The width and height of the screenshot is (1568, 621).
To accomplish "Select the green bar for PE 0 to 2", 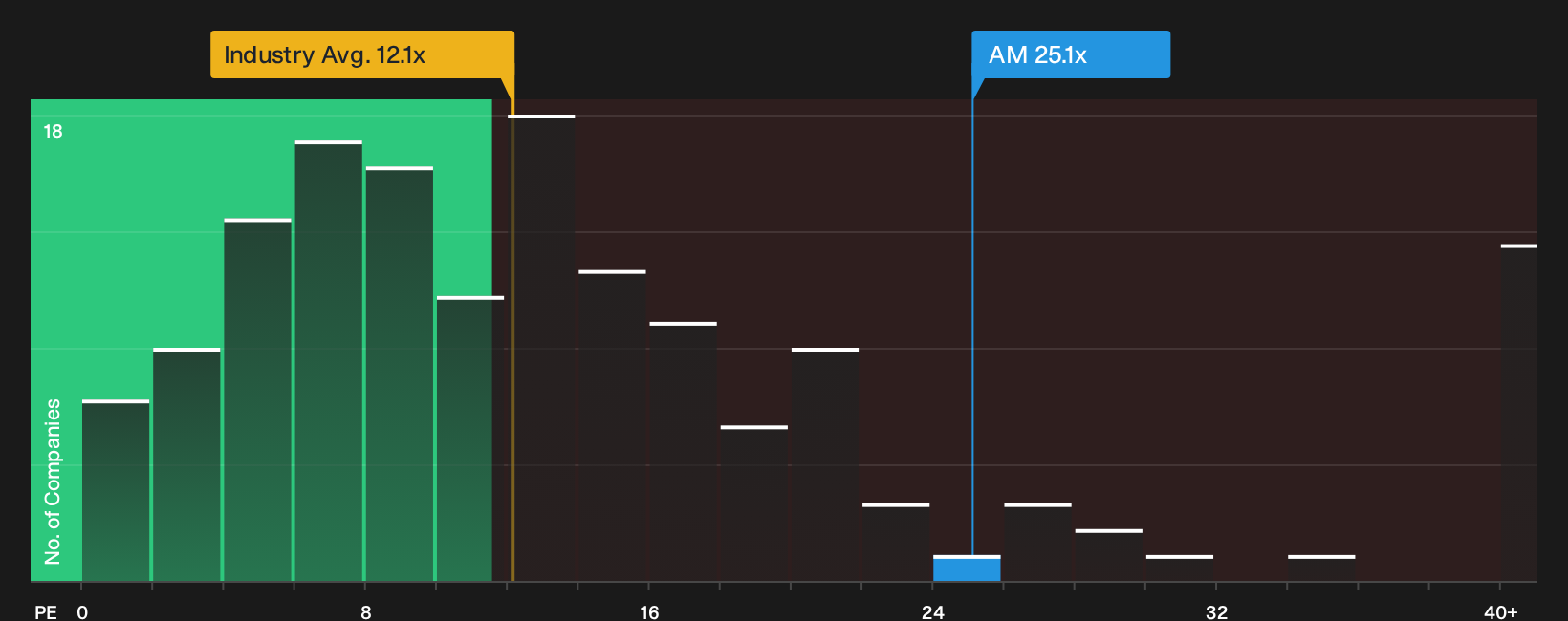I will [116, 490].
